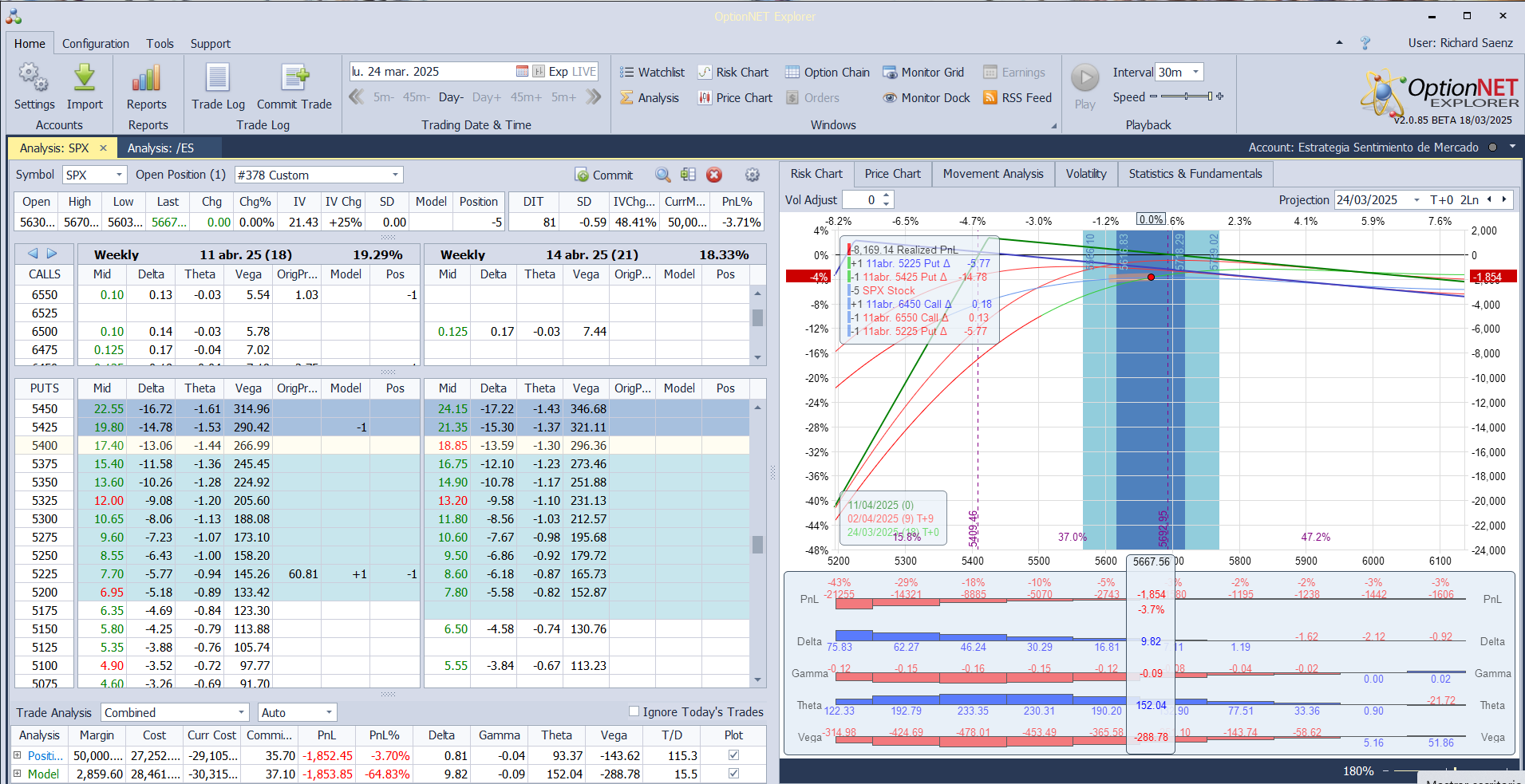Viewport: 1525px width, 784px height.
Task: Toggle Plot checkbox for Position row
Action: [733, 755]
